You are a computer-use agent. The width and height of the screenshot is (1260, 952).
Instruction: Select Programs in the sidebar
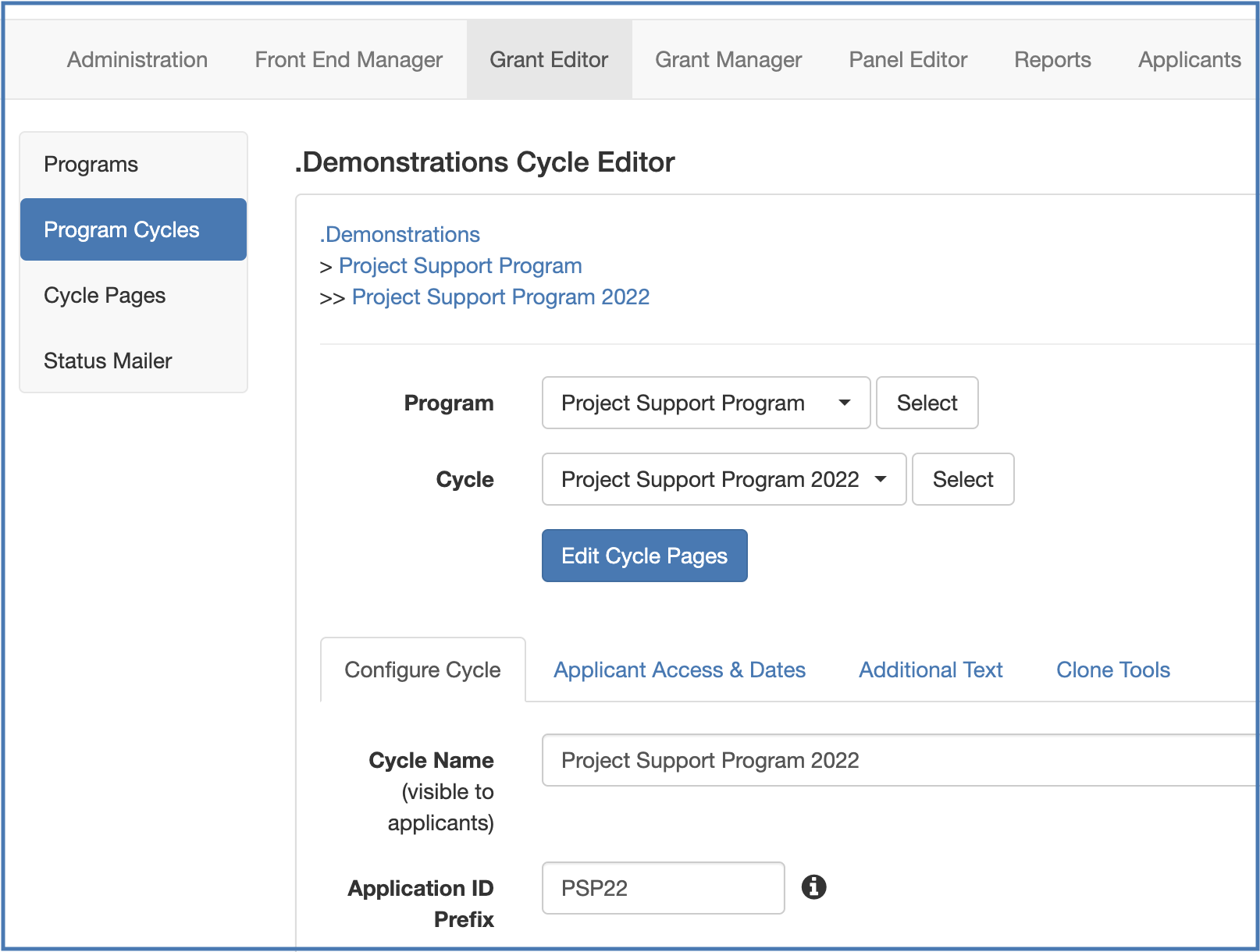[91, 165]
